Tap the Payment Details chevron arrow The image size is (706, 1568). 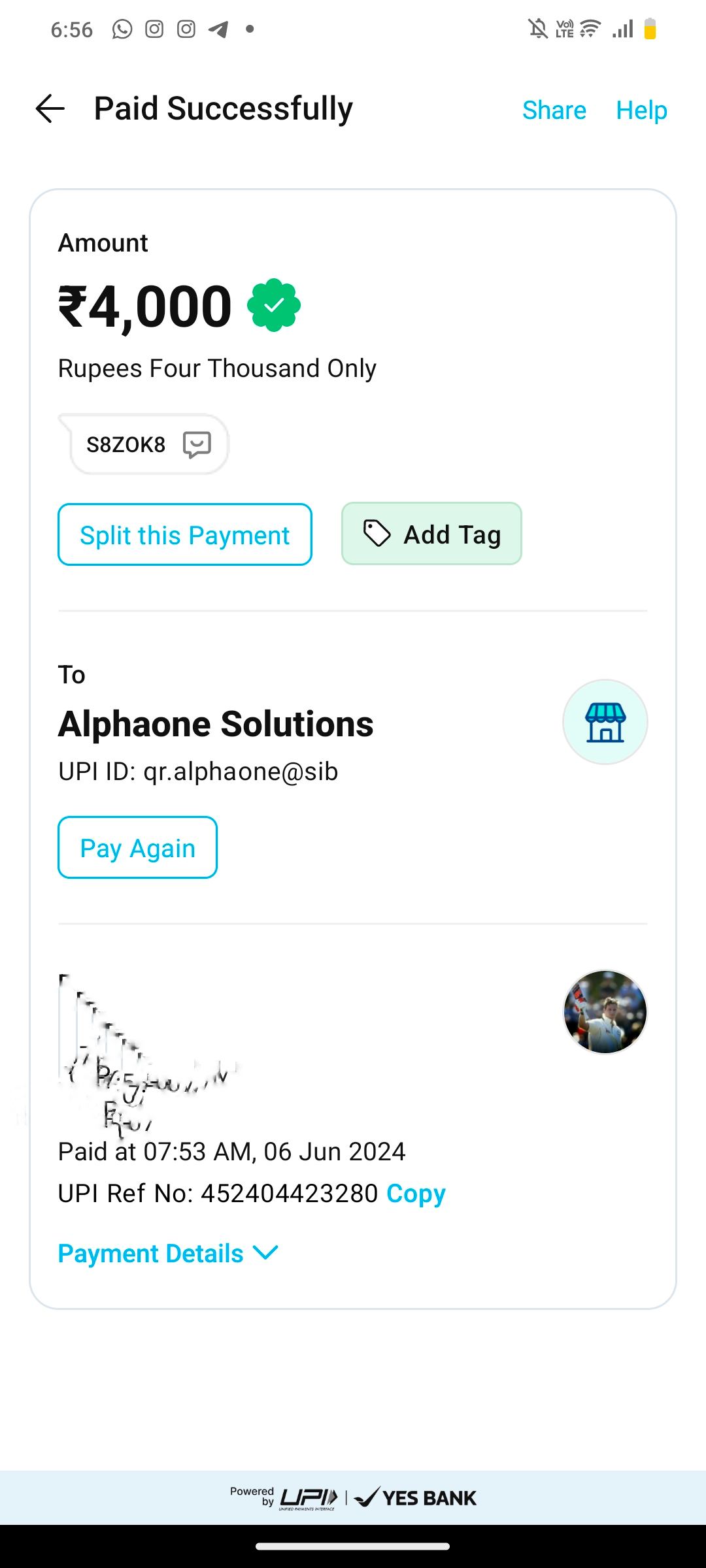pos(265,1252)
